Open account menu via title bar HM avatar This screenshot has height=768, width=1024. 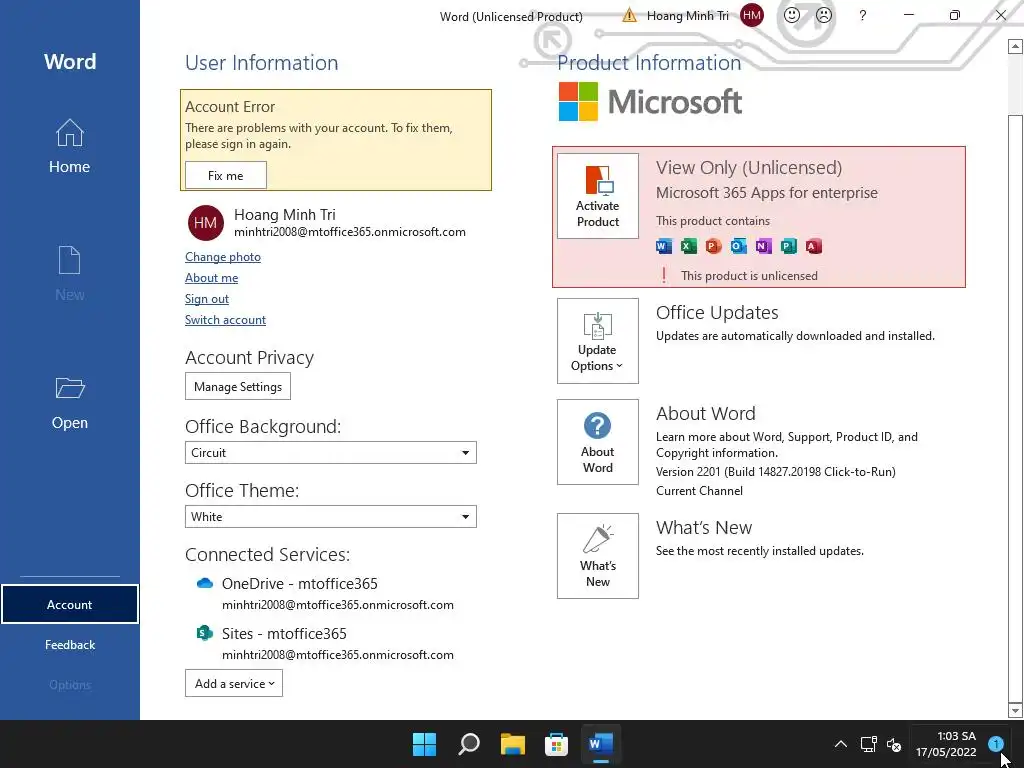752,15
